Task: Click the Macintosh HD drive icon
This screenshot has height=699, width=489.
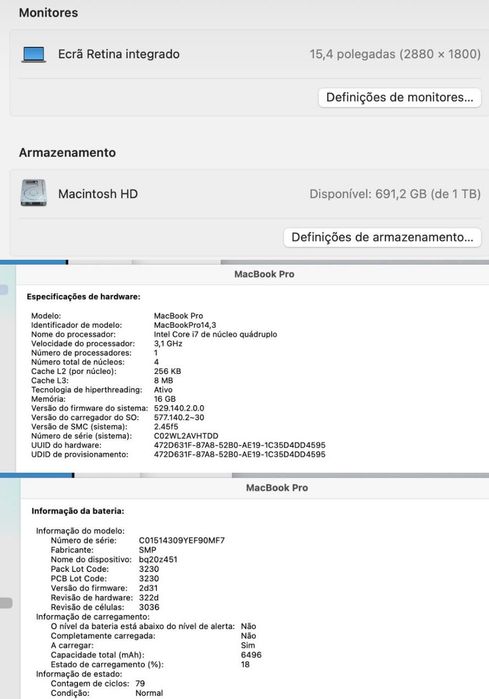Action: [33, 193]
